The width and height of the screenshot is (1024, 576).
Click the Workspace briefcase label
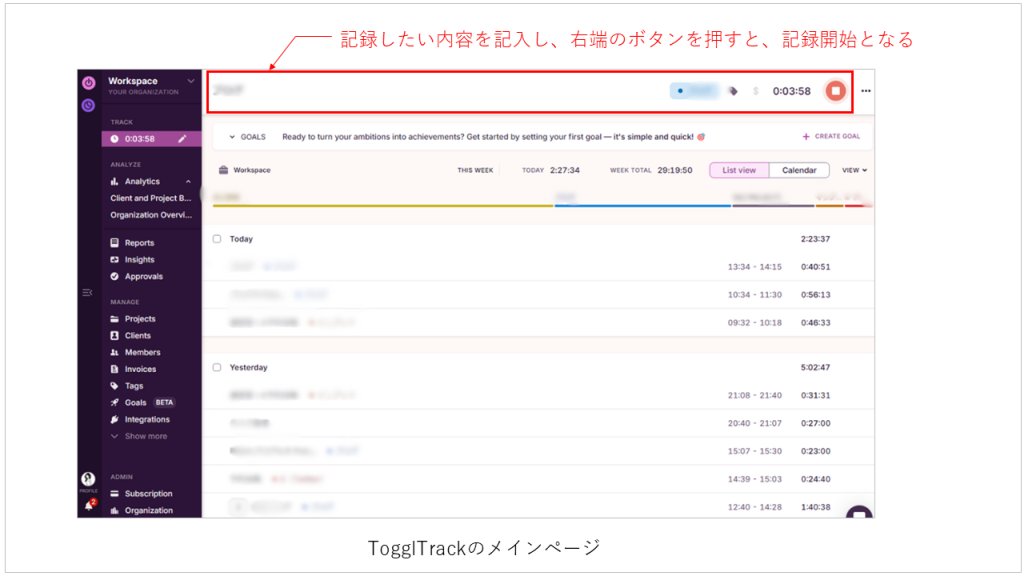[245, 170]
